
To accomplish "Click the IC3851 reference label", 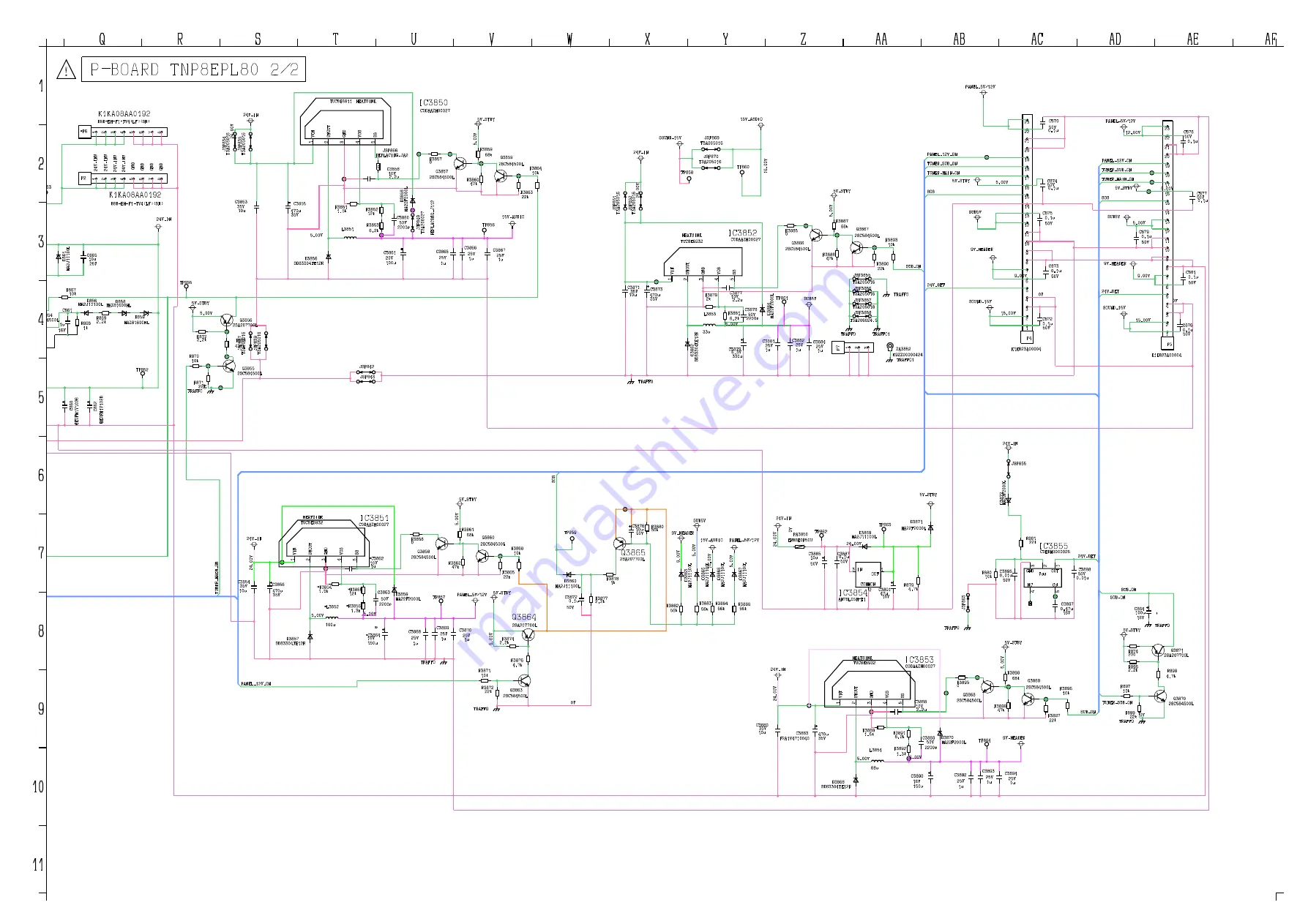I will click(374, 518).
